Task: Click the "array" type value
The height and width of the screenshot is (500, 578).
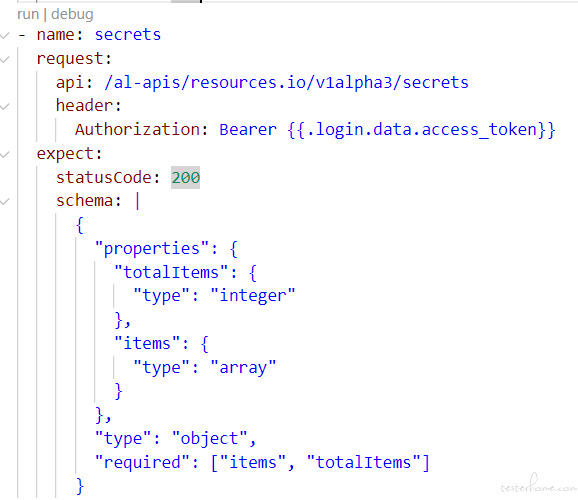Action: pos(243,368)
